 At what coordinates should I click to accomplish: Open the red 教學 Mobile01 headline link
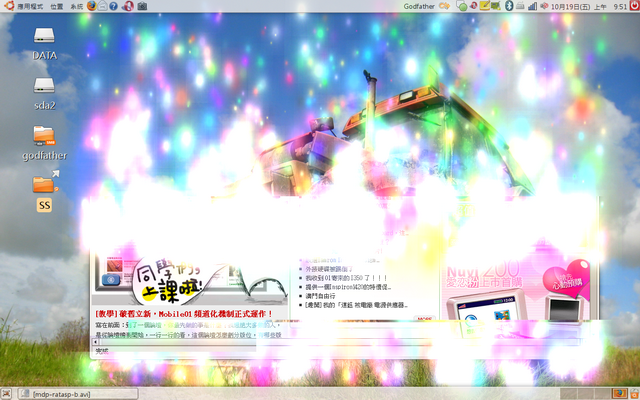[184, 314]
